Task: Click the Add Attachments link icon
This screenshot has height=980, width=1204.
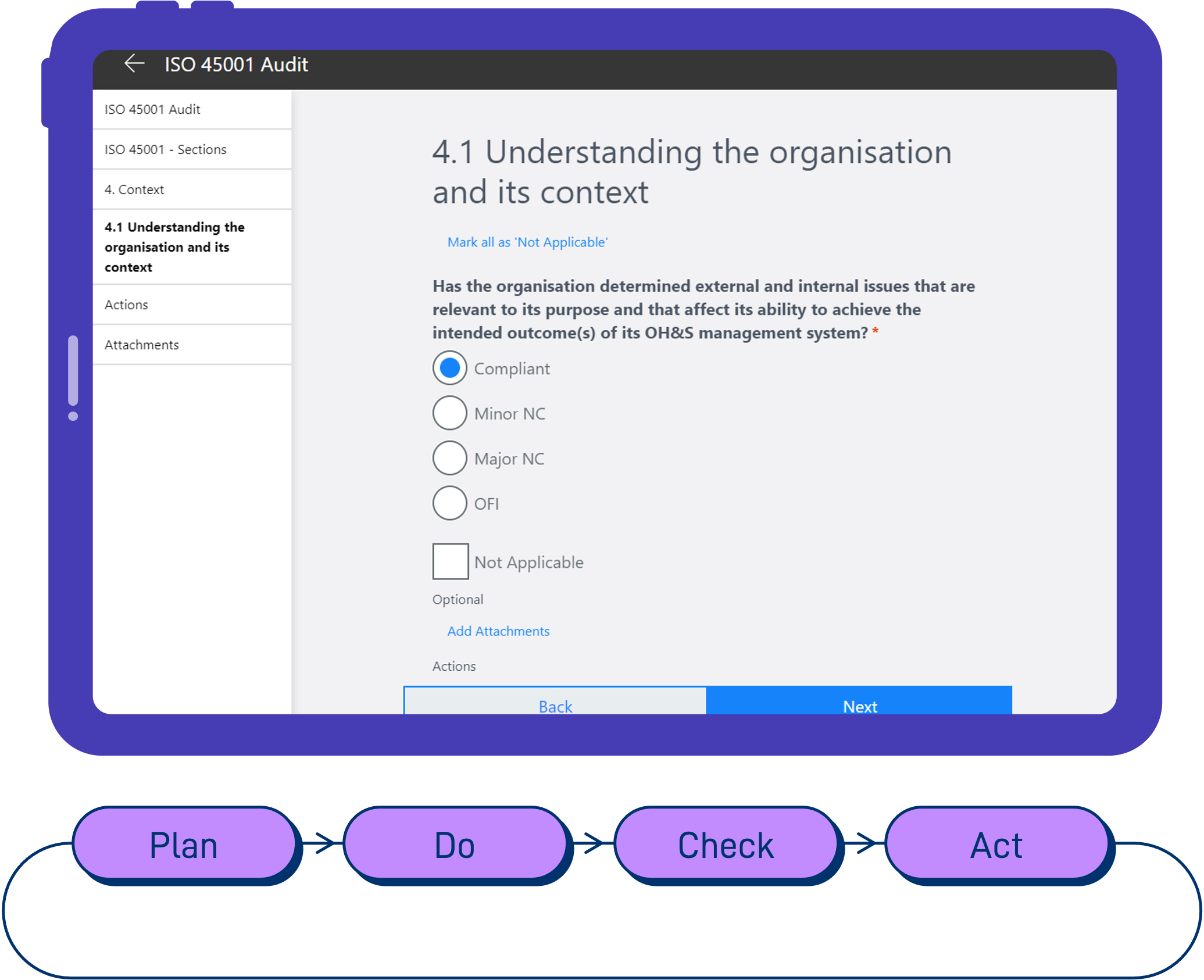Action: (x=499, y=630)
